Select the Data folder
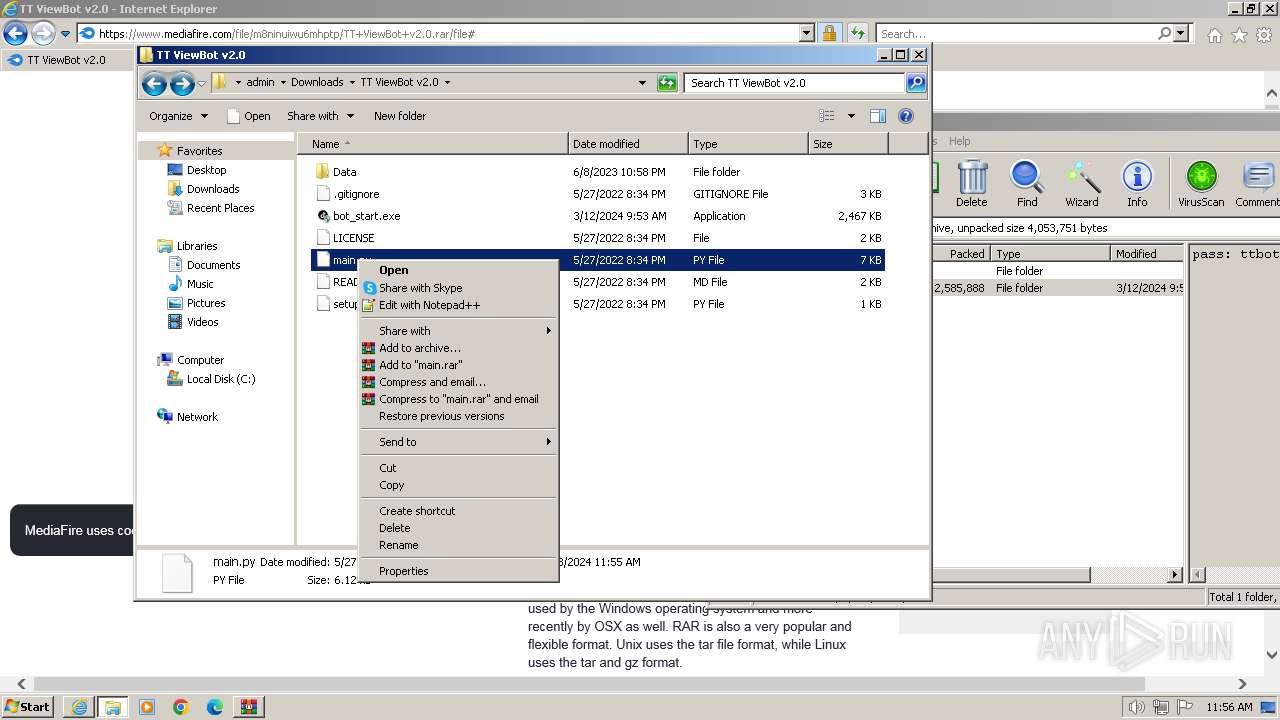This screenshot has height=720, width=1280. point(344,172)
